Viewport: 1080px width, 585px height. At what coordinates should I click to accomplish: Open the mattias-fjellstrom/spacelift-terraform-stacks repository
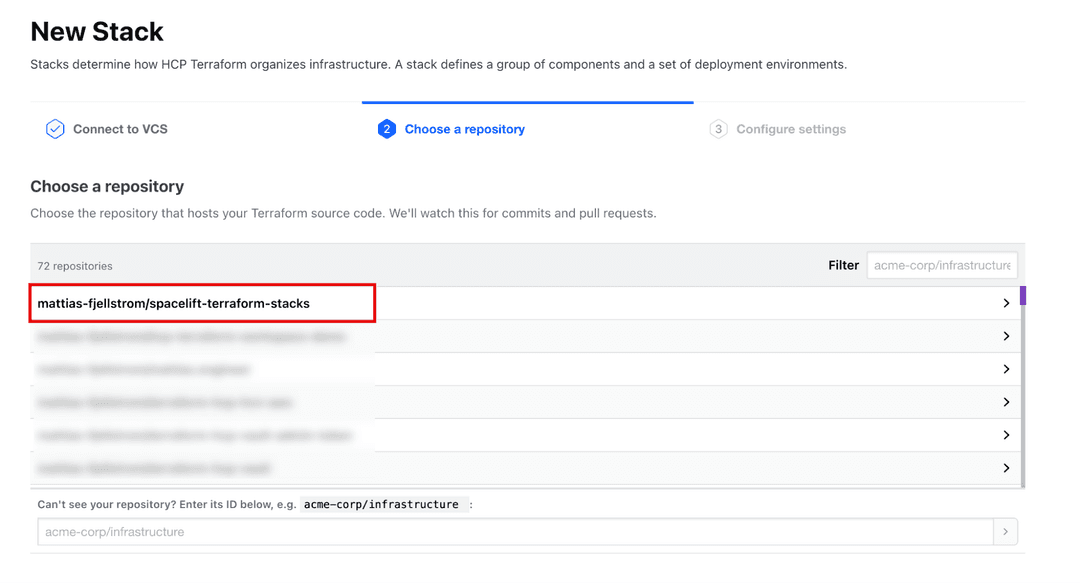coord(172,302)
